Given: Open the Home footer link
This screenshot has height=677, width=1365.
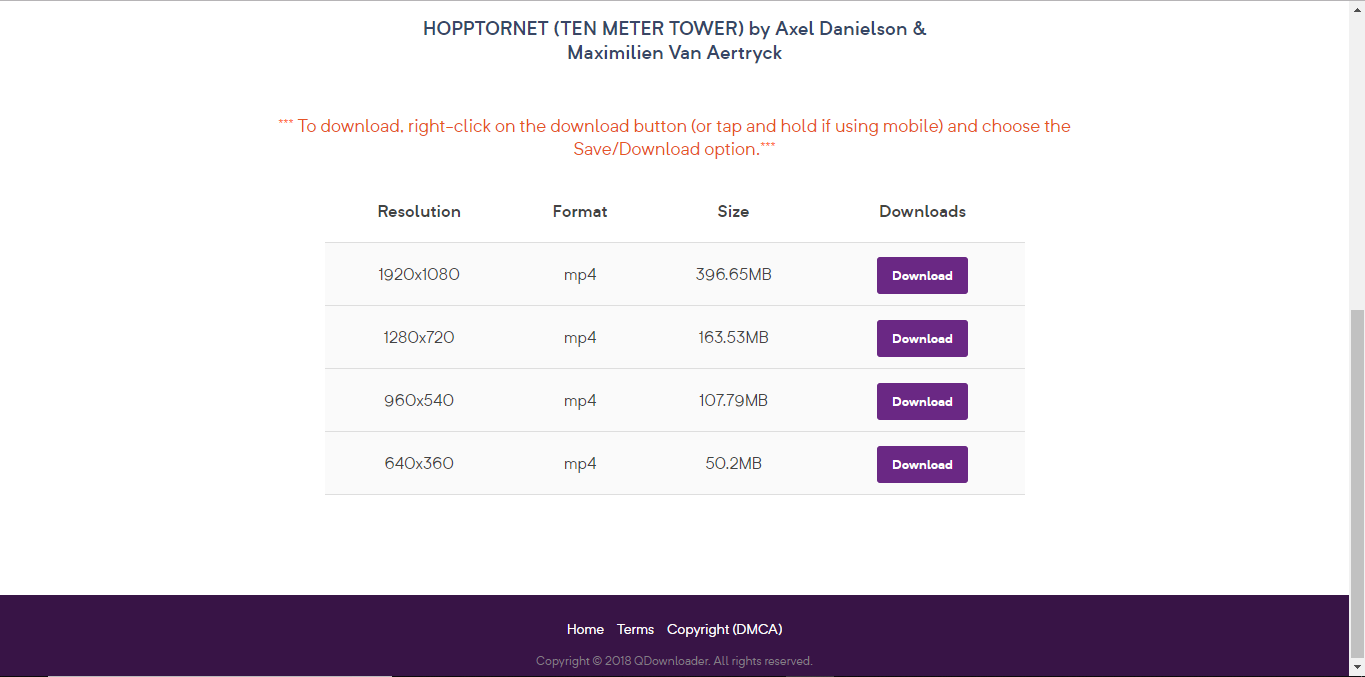Looking at the screenshot, I should point(585,629).
